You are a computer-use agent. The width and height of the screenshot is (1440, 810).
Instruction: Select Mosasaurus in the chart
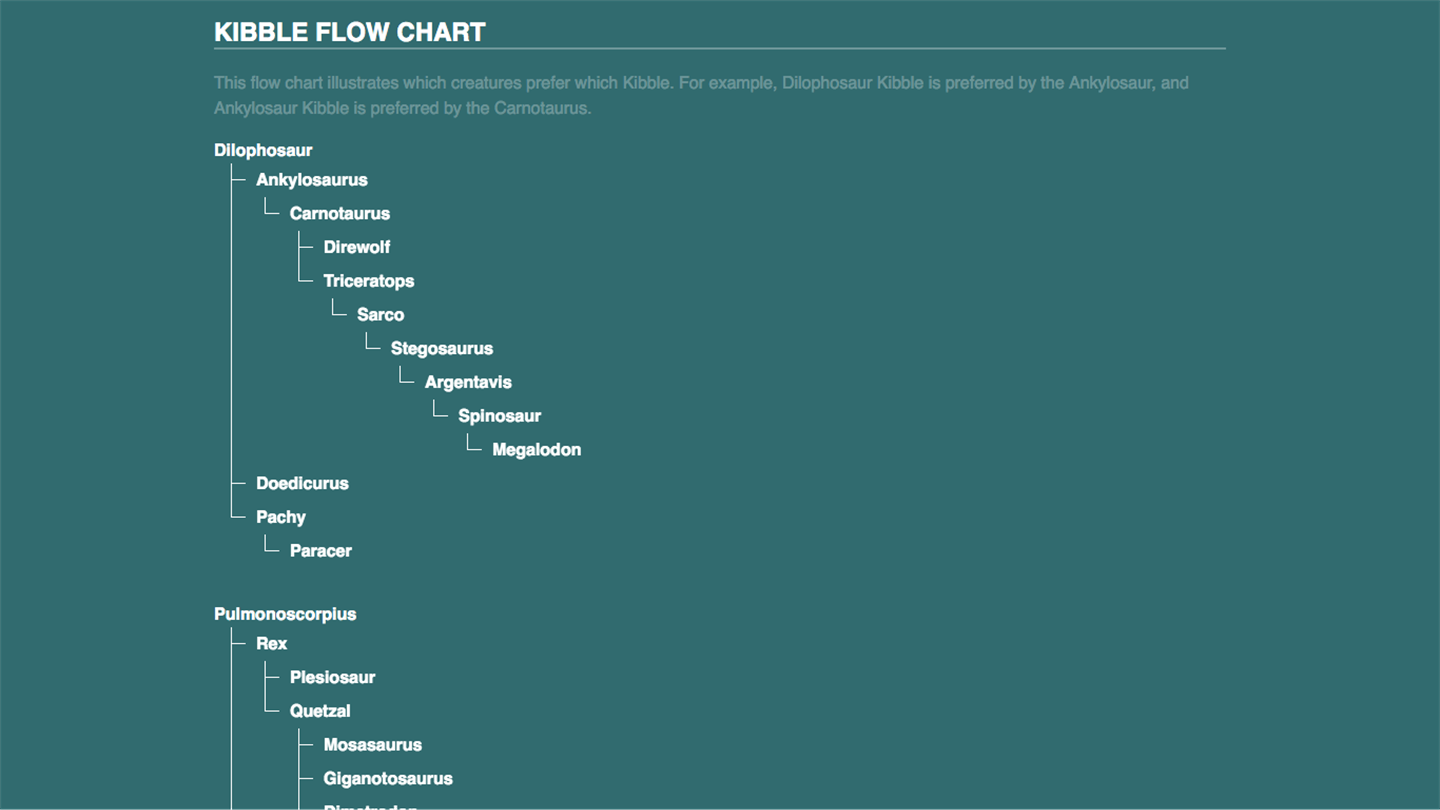click(372, 745)
